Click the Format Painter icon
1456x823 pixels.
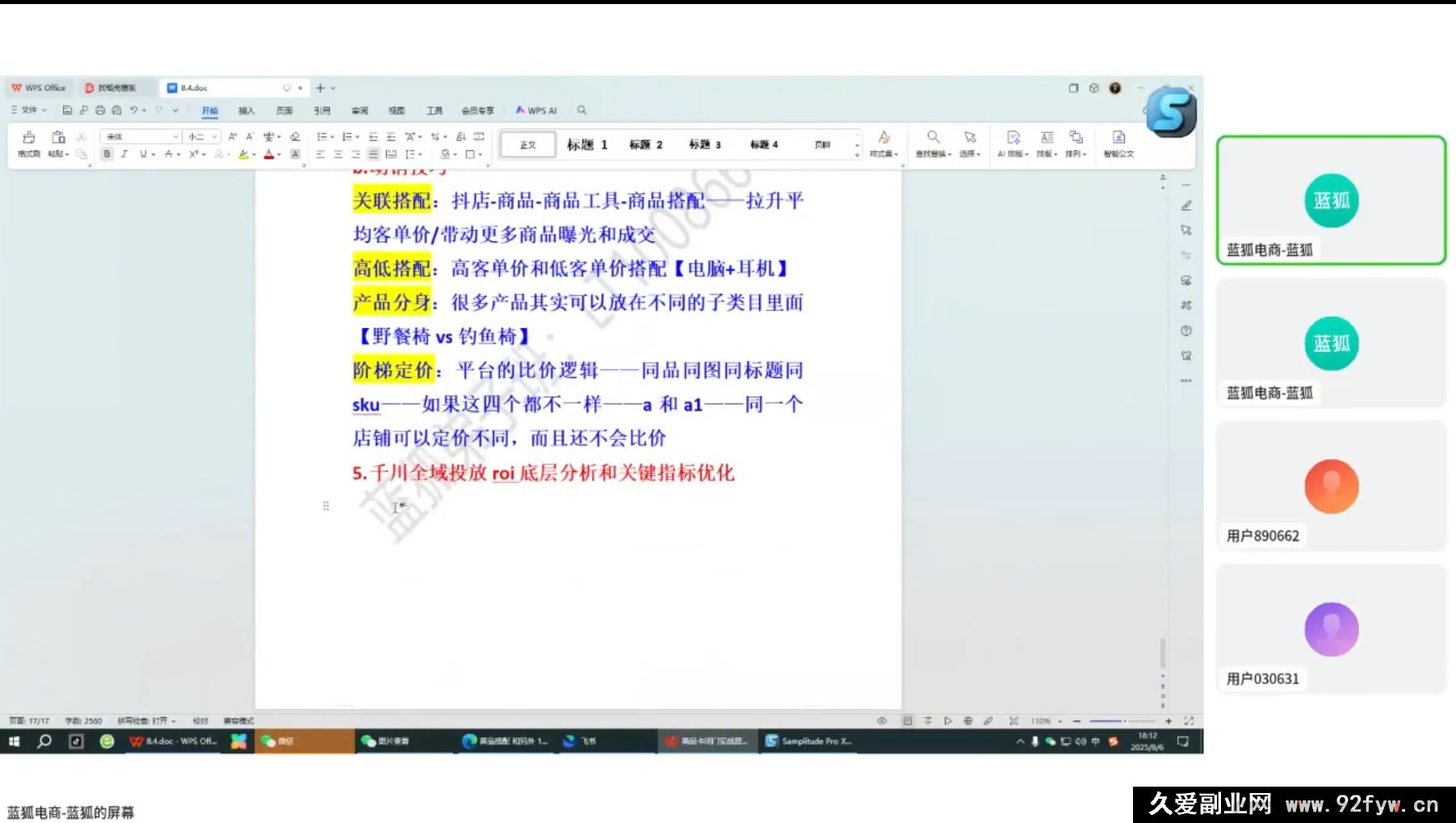coord(28,141)
